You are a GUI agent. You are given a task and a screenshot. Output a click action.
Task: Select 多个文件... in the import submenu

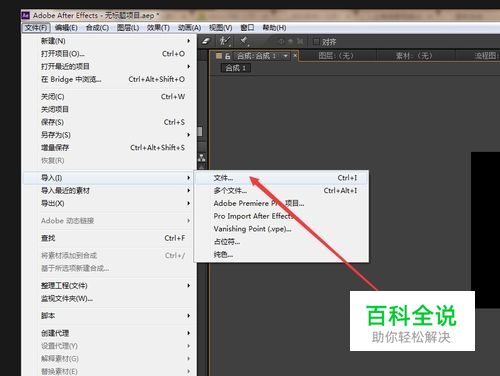(282, 191)
